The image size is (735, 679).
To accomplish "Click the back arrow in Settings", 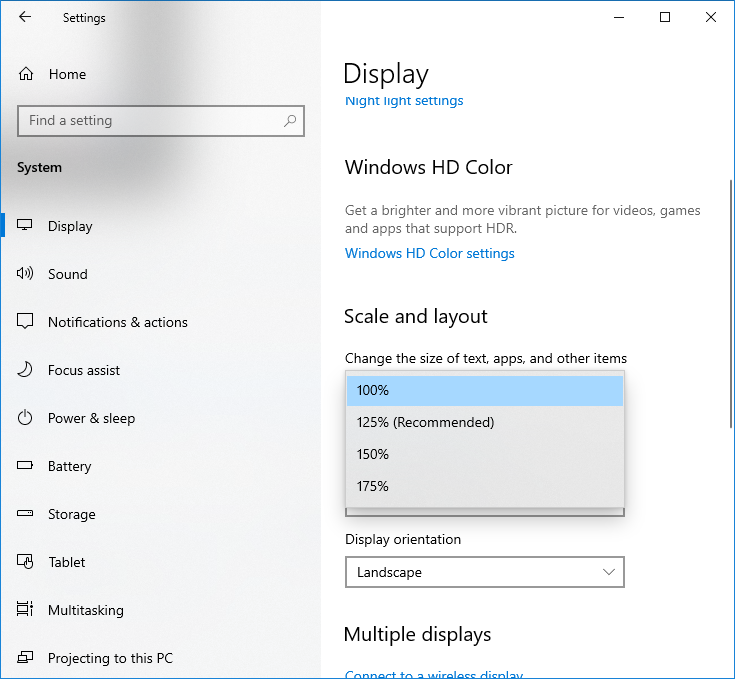I will (x=25, y=17).
